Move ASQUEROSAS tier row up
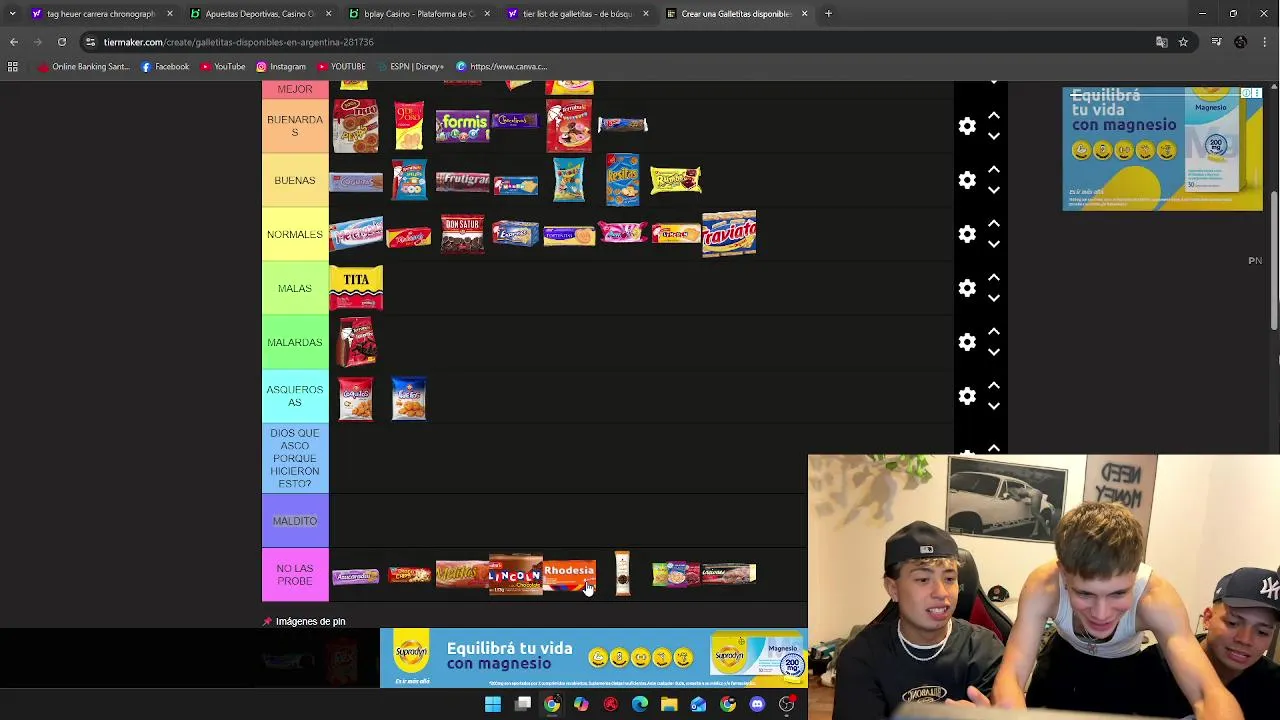The height and width of the screenshot is (720, 1280). coord(994,386)
